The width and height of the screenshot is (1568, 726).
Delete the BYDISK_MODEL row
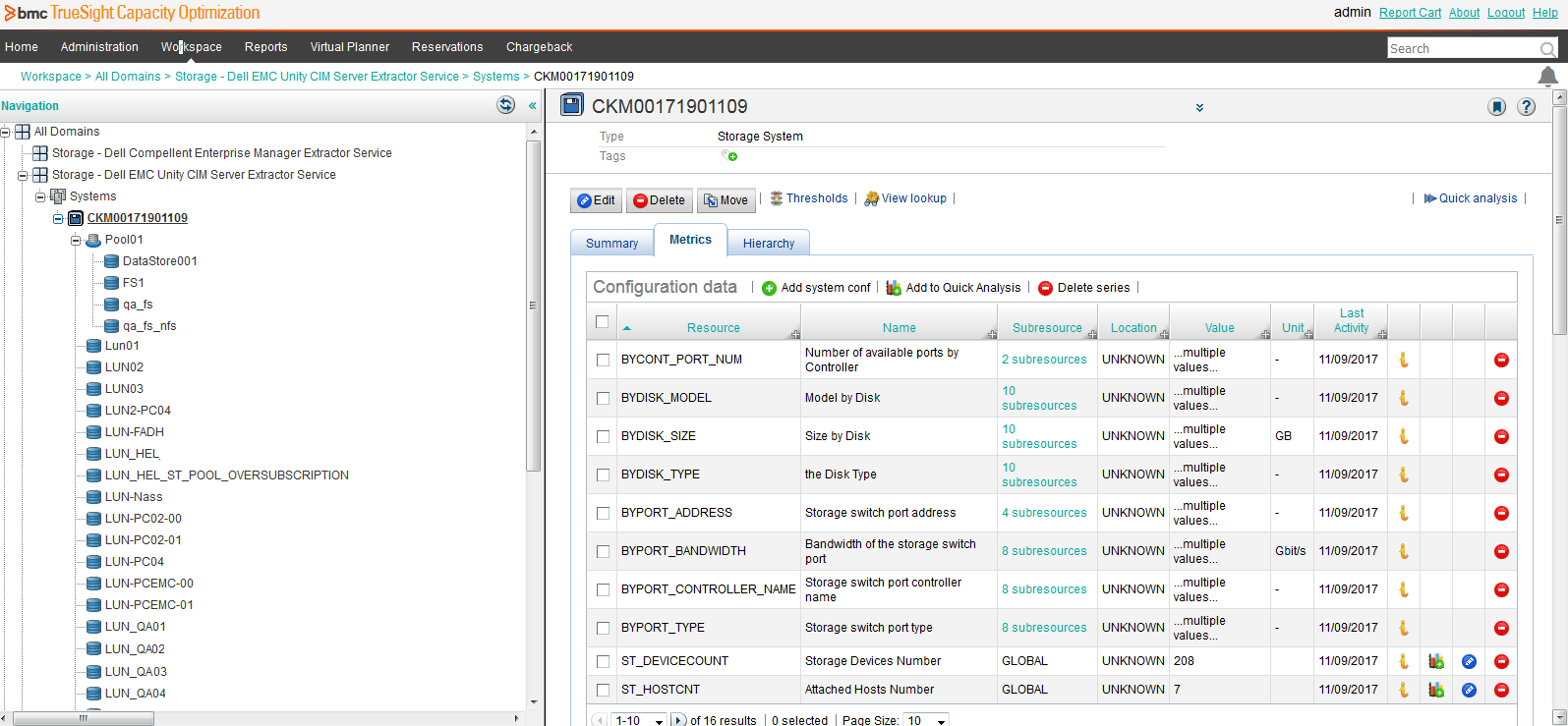pyautogui.click(x=1501, y=398)
